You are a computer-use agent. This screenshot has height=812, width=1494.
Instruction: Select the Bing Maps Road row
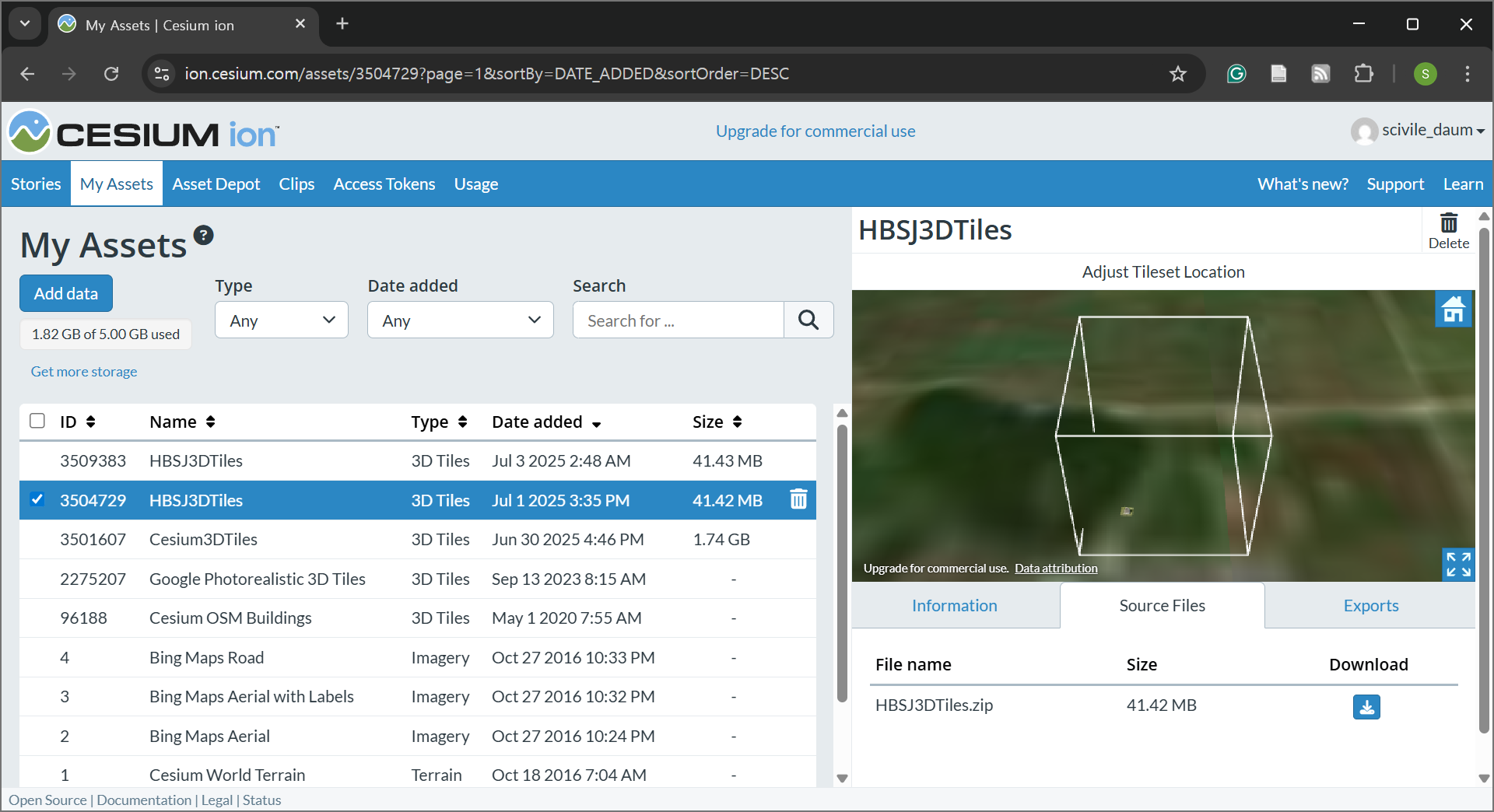tap(418, 657)
